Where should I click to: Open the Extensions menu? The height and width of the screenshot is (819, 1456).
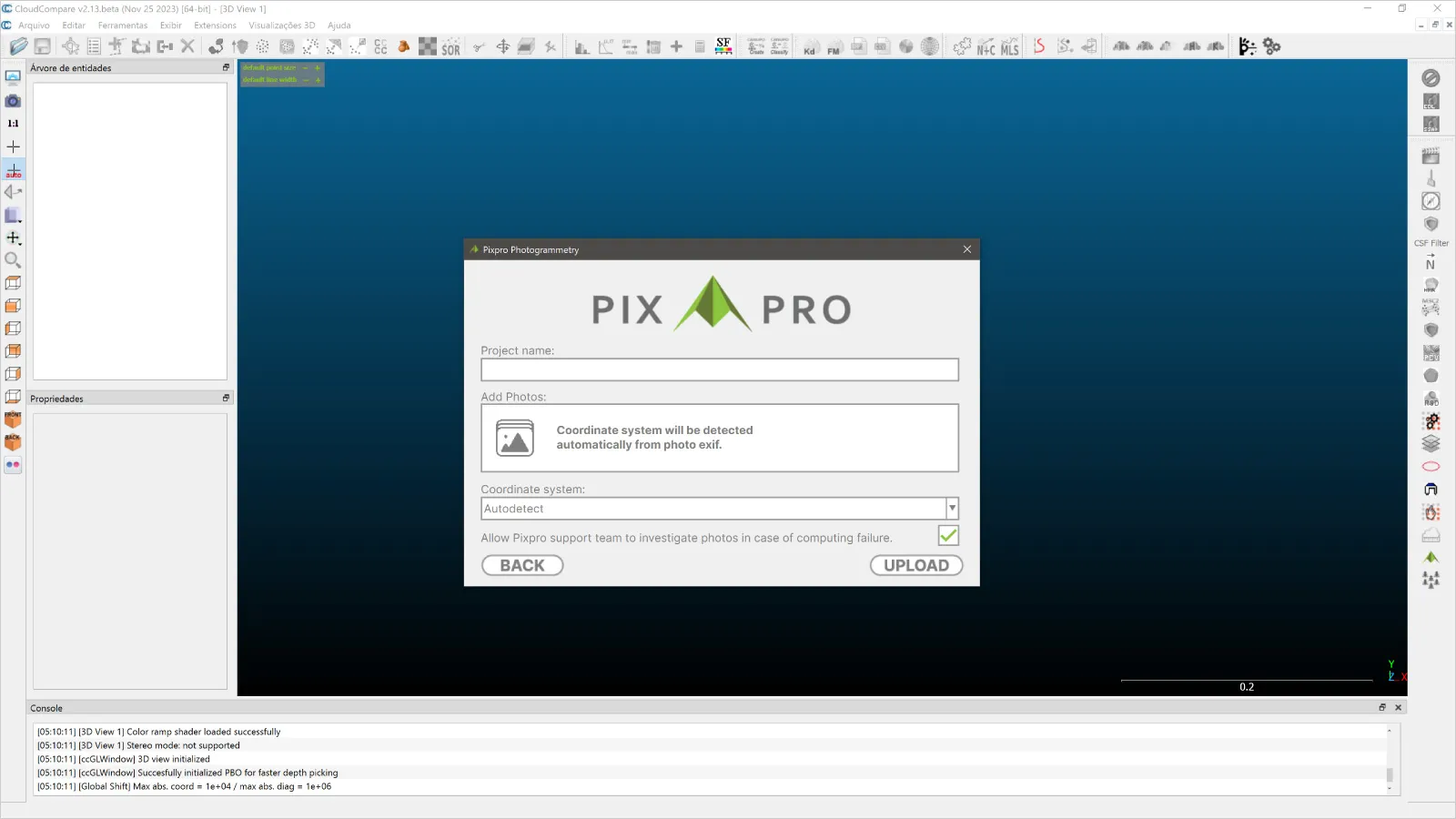(x=215, y=25)
